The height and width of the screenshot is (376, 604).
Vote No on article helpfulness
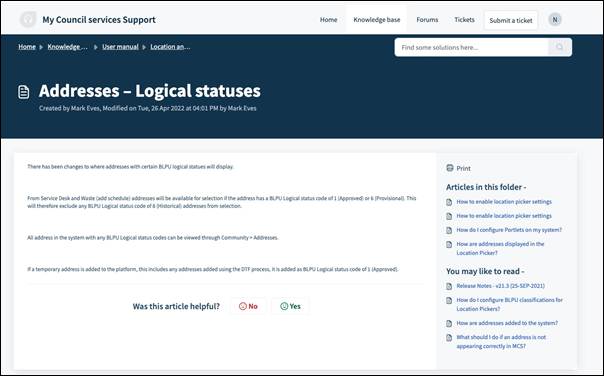(248, 306)
